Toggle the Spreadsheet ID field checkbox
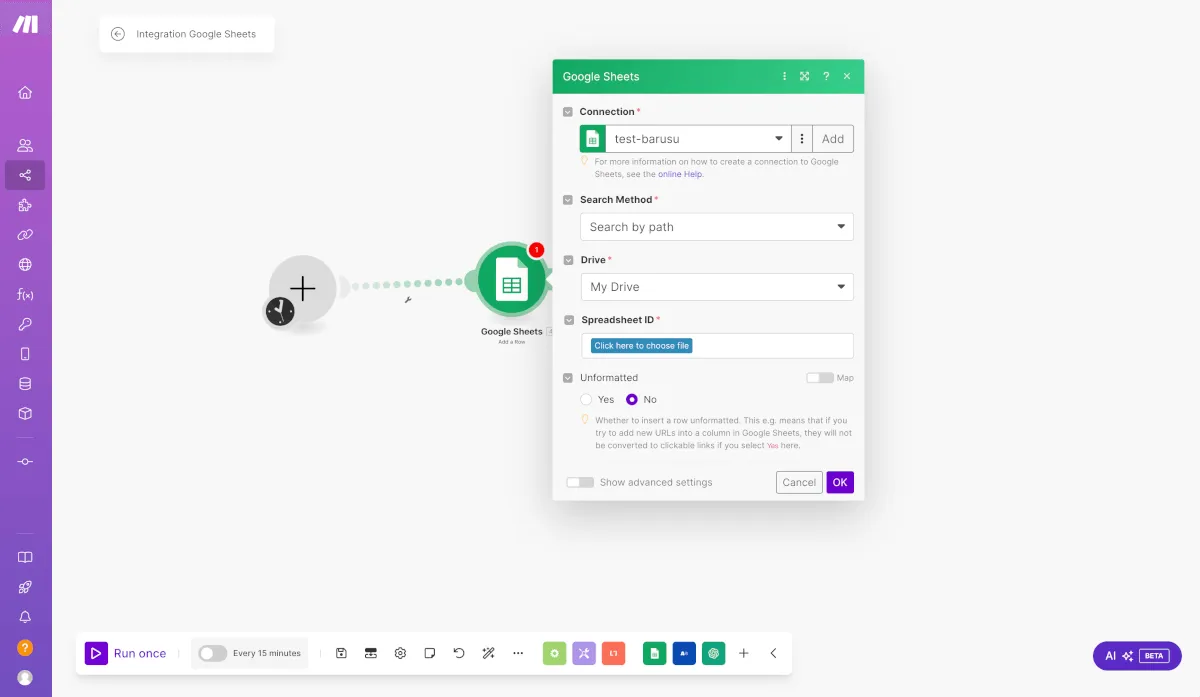The width and height of the screenshot is (1200, 697). coord(568,320)
